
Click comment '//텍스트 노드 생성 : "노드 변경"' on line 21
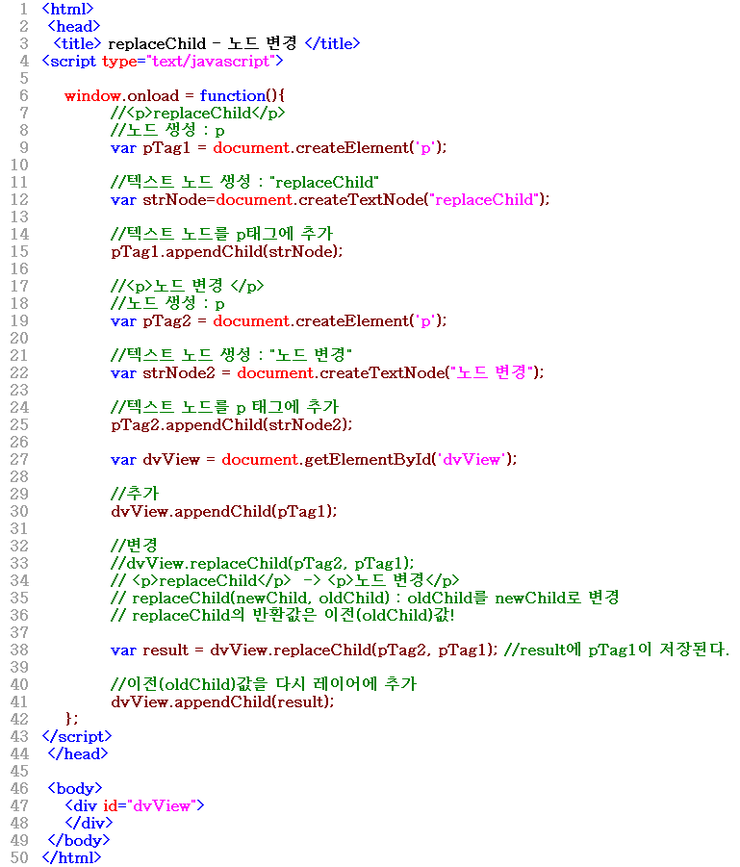[231, 355]
